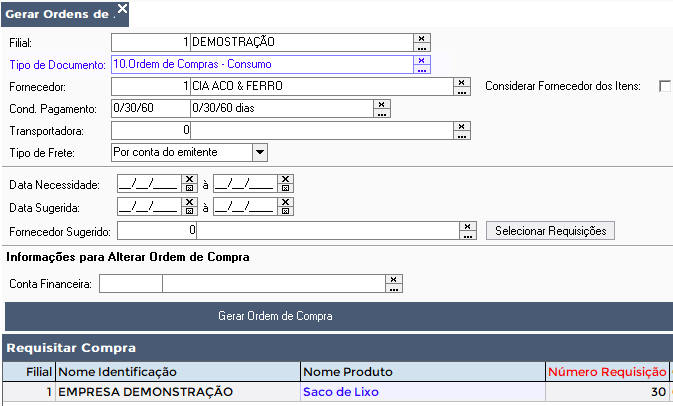Open lookup dots for Fornecedor Sugerido
The width and height of the screenshot is (673, 406).
click(468, 235)
